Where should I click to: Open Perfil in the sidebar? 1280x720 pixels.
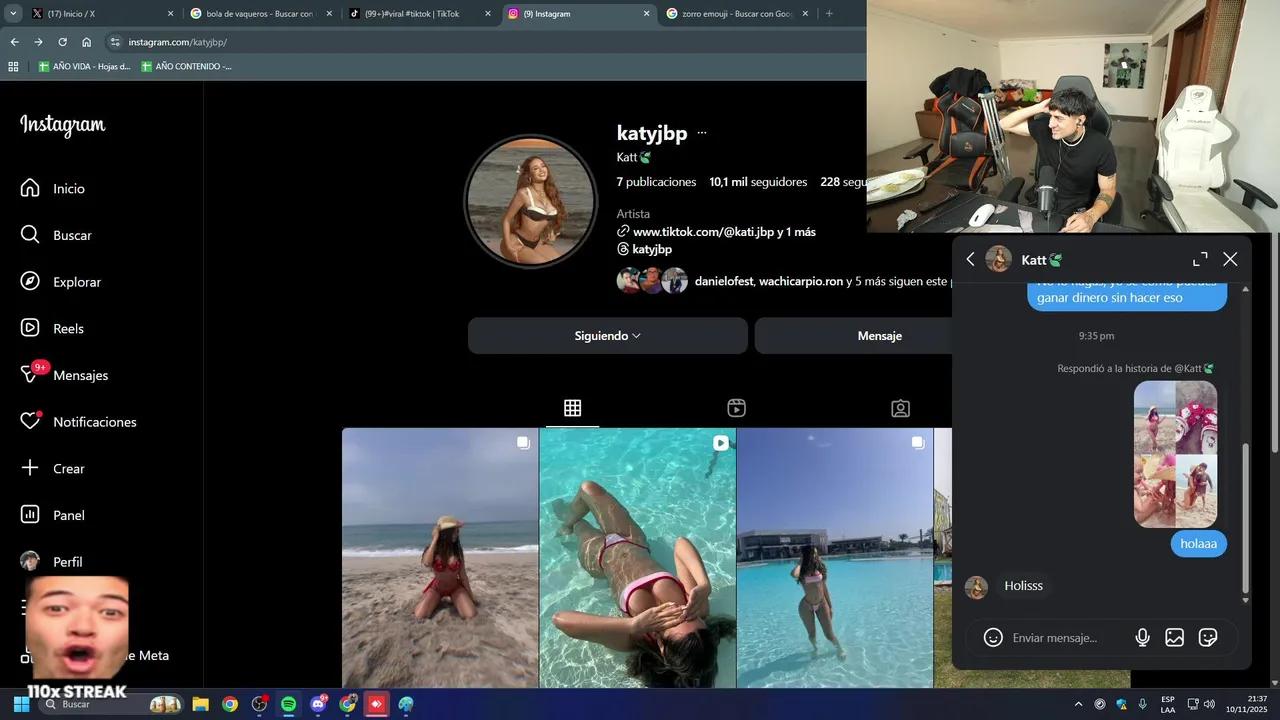click(52, 562)
